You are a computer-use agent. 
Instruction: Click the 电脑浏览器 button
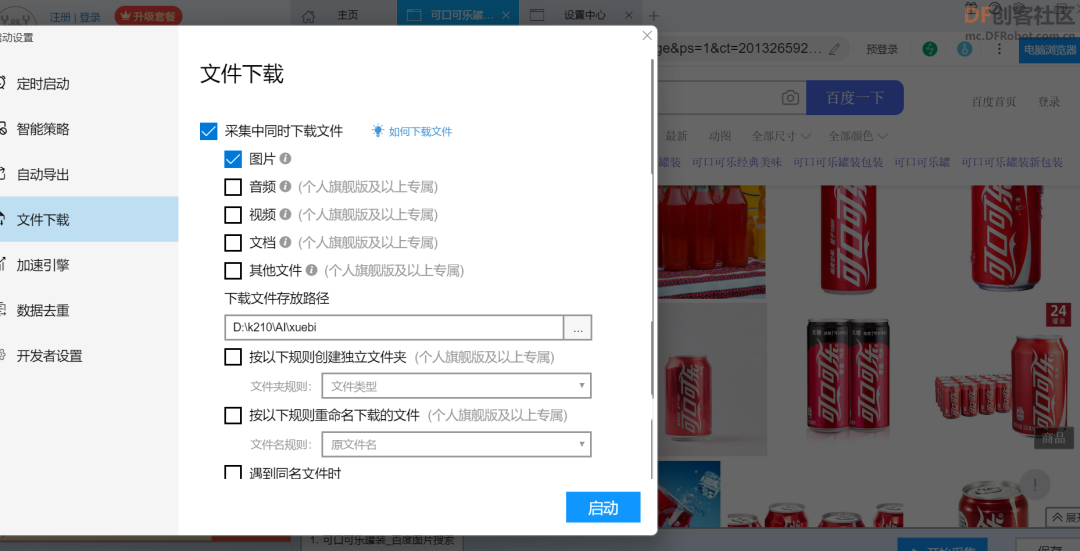pos(1050,50)
